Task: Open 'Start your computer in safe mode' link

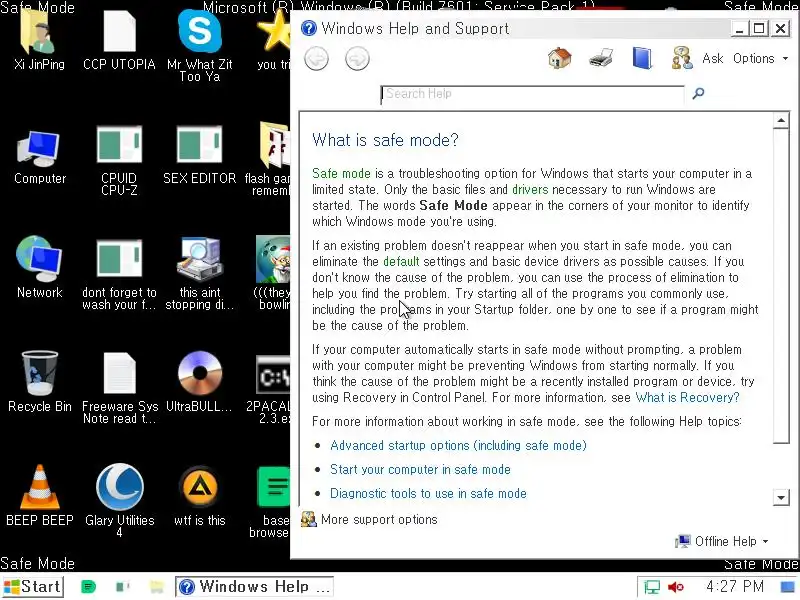Action: pos(420,469)
